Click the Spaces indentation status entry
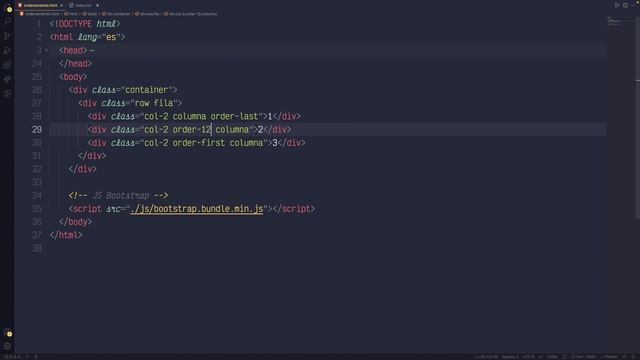The image size is (640, 360). click(510, 357)
